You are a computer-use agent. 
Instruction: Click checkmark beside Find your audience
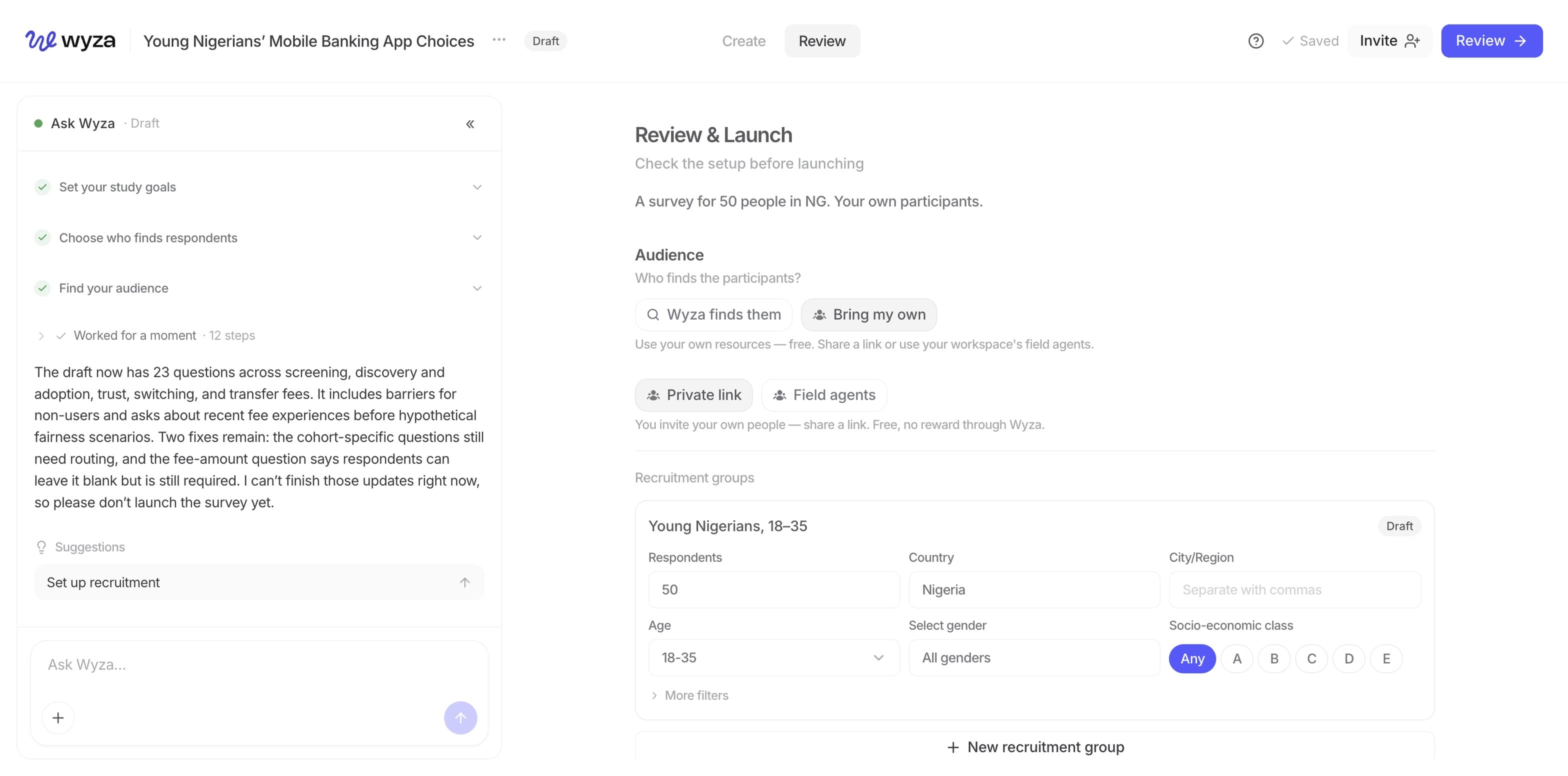[42, 288]
